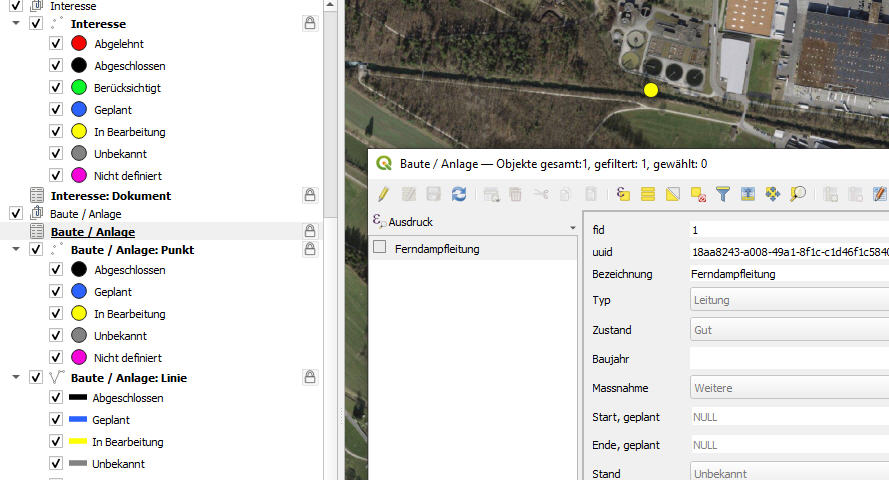
Task: Toggle the Berücksichtigt legend checkbox
Action: [57, 88]
